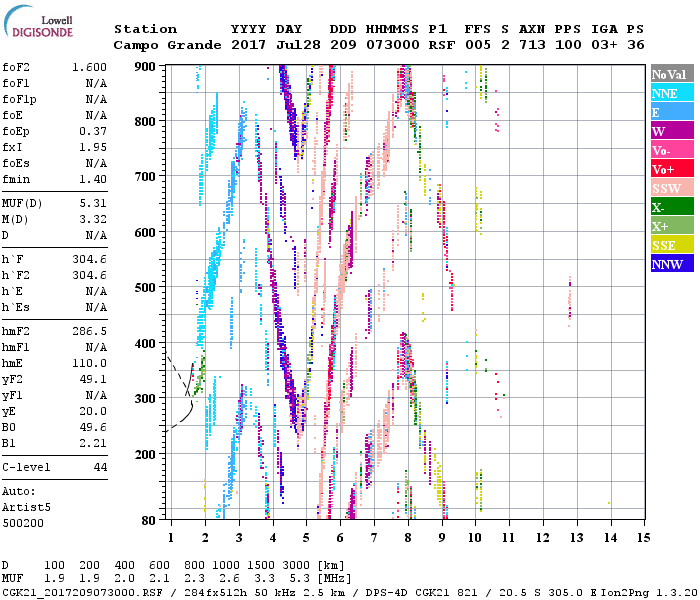This screenshot has width=700, height=600.
Task: Select the Vo+ red legend swatch
Action: [672, 169]
